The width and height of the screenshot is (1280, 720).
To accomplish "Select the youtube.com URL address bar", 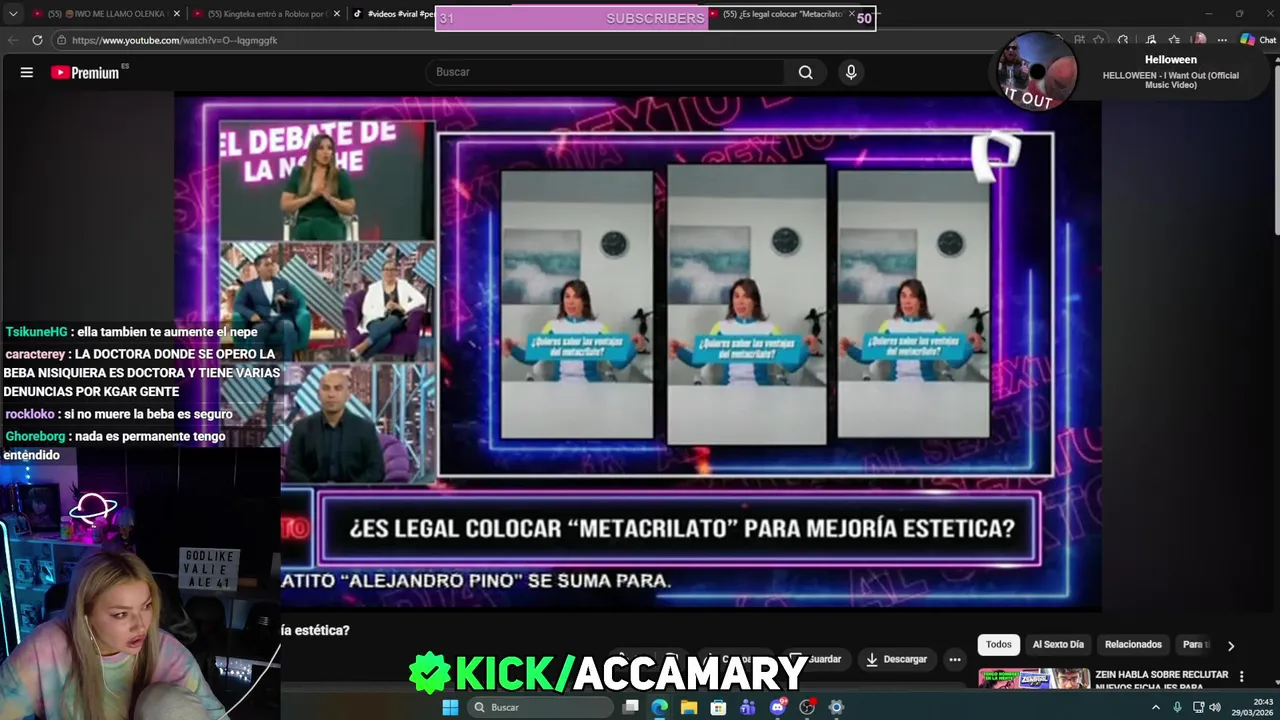I will [x=172, y=40].
